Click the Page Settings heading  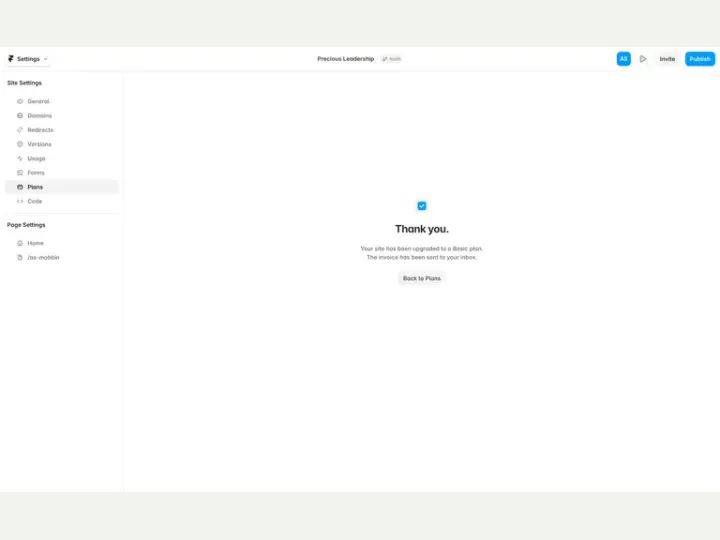(26, 225)
